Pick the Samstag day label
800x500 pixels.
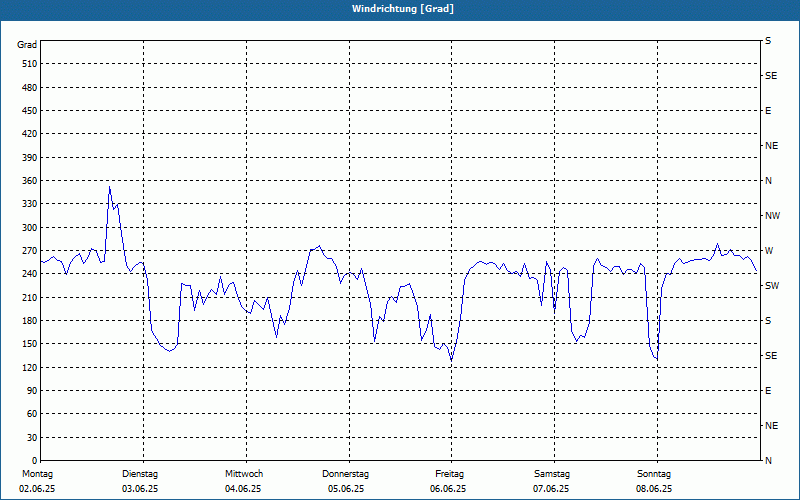552,474
